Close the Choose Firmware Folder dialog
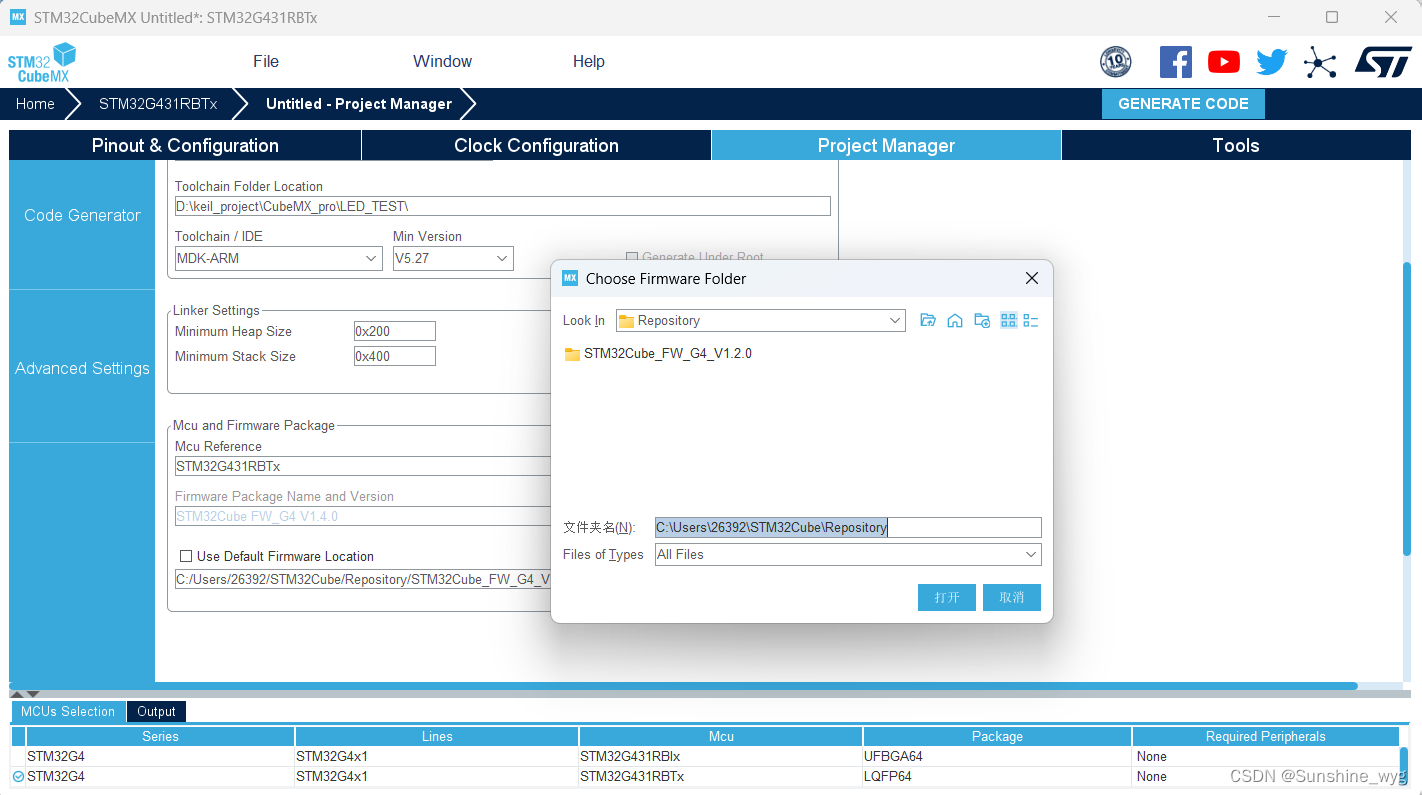This screenshot has width=1422, height=795. (1032, 278)
